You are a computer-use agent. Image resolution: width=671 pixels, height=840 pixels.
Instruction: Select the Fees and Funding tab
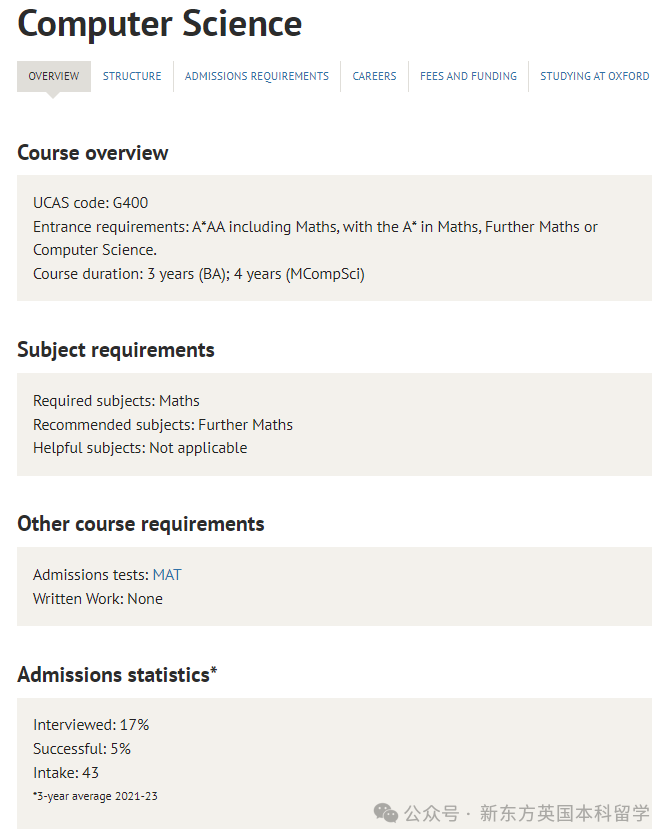click(468, 76)
